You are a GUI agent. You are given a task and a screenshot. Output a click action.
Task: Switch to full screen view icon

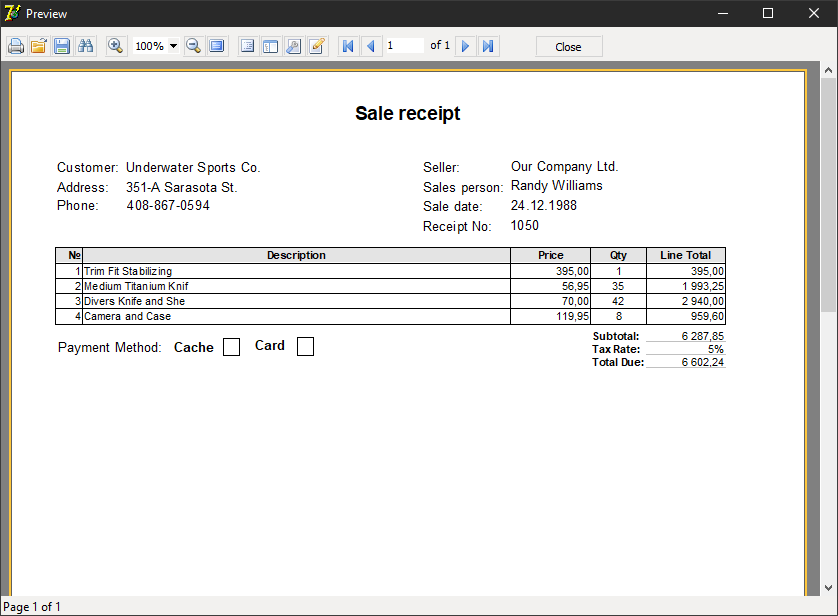click(217, 46)
